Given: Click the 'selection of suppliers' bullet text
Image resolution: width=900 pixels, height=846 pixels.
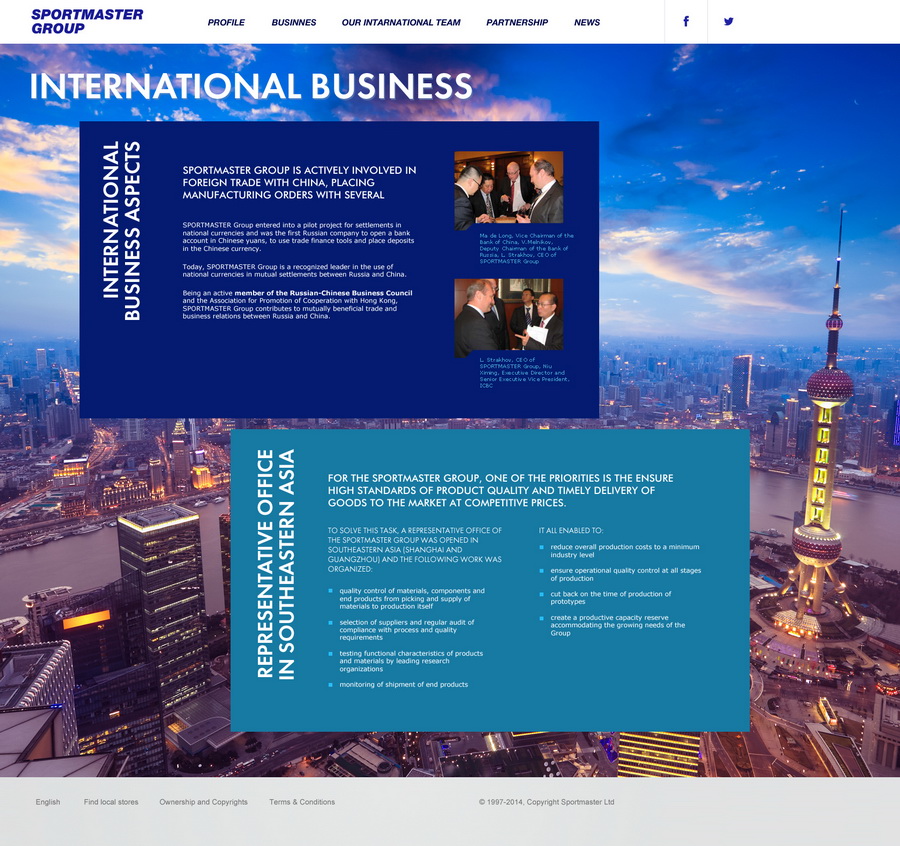Looking at the screenshot, I should click(x=406, y=630).
